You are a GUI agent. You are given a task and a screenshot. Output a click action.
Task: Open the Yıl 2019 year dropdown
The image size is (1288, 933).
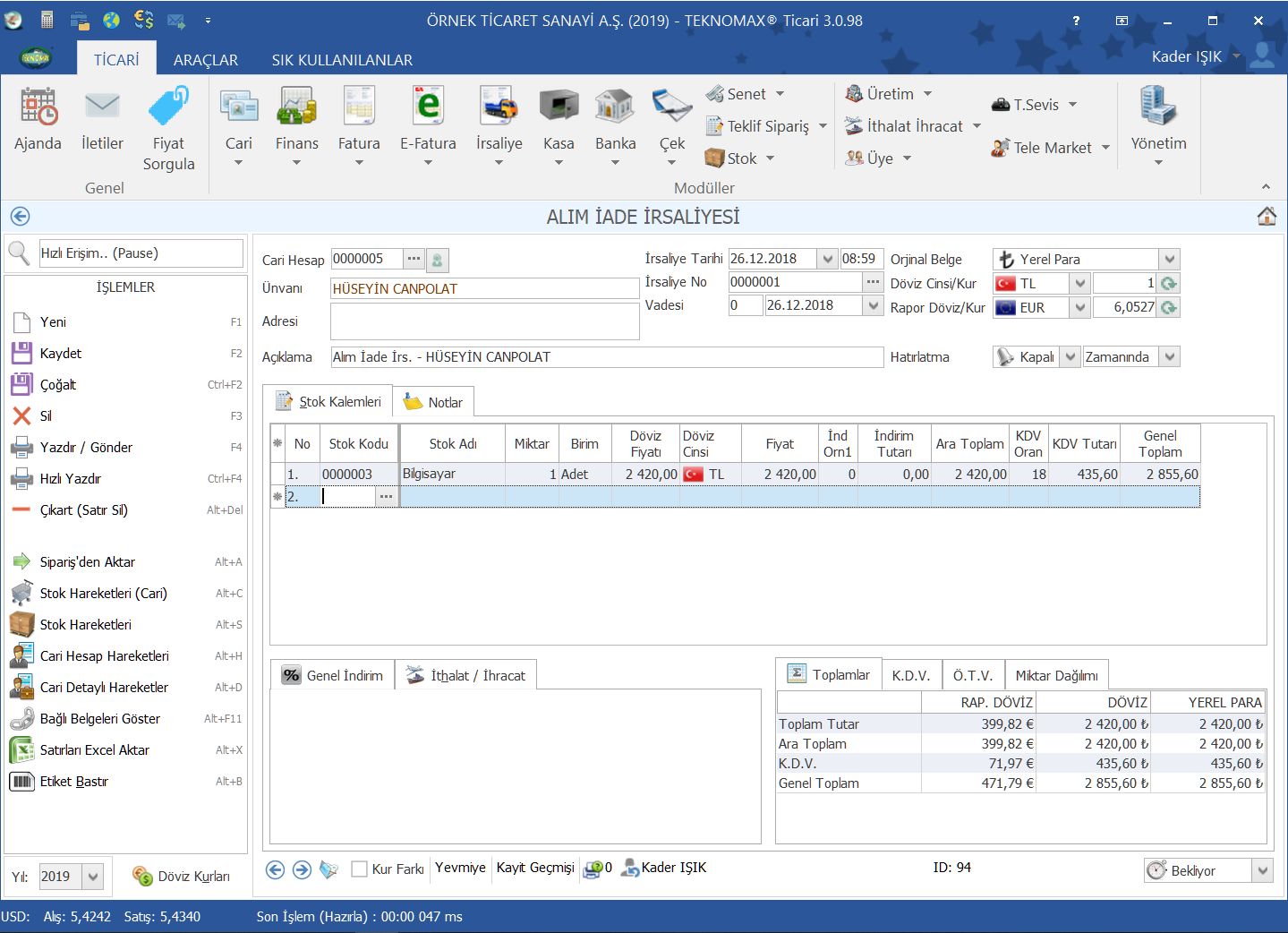click(x=93, y=877)
